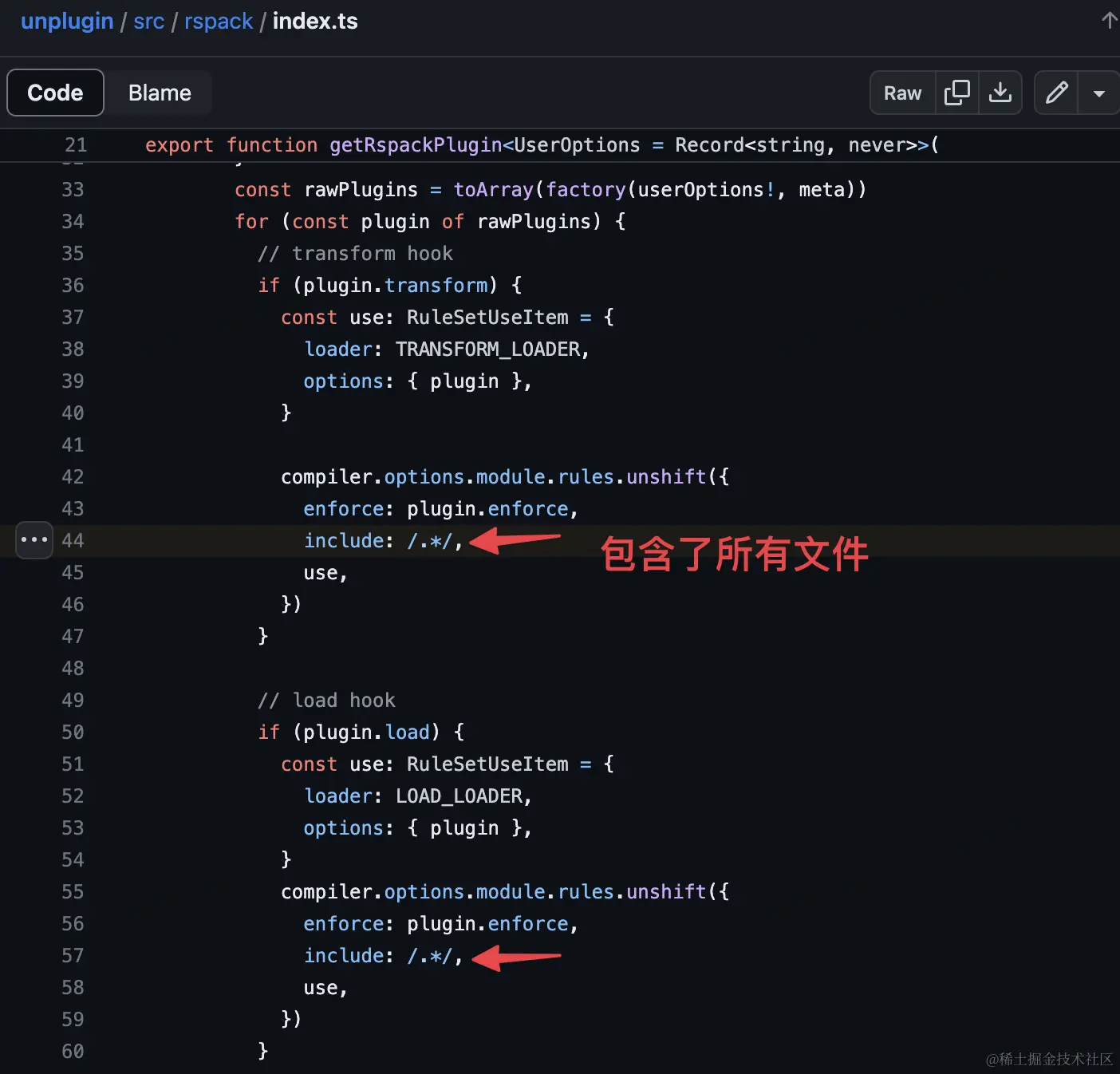Click sticky line number 21
Screen dimensions: 1120x1074
tap(76, 145)
